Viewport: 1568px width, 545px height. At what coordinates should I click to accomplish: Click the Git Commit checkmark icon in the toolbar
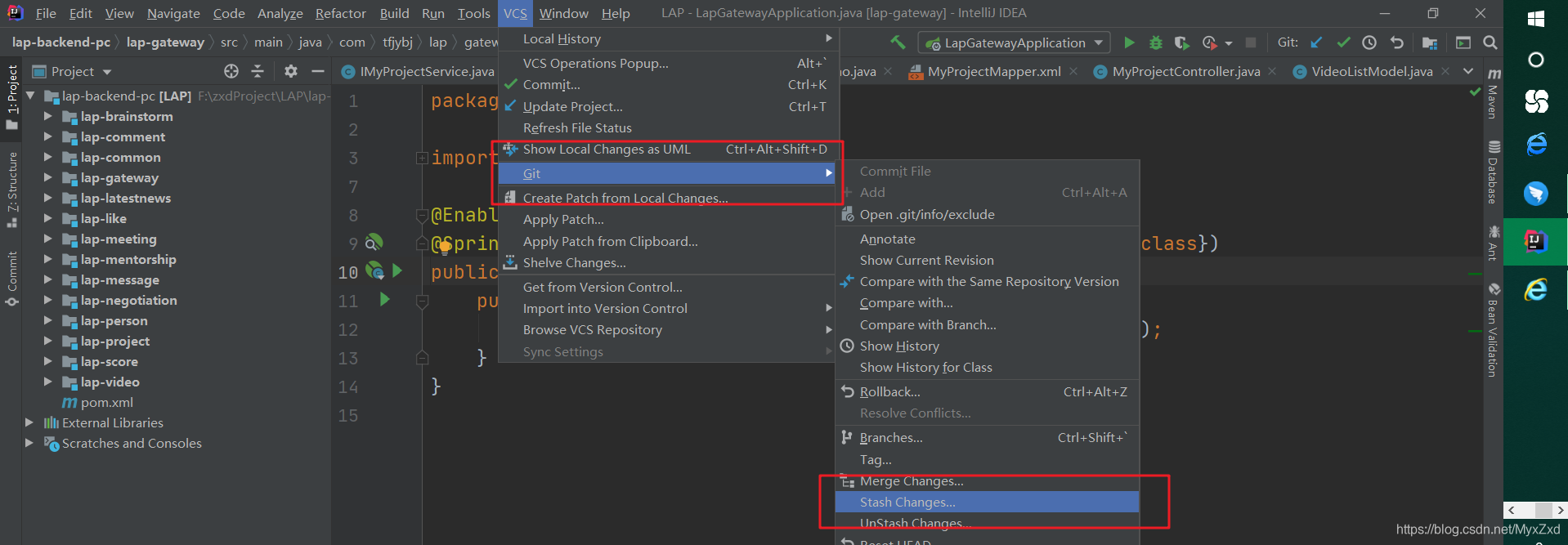[1343, 42]
